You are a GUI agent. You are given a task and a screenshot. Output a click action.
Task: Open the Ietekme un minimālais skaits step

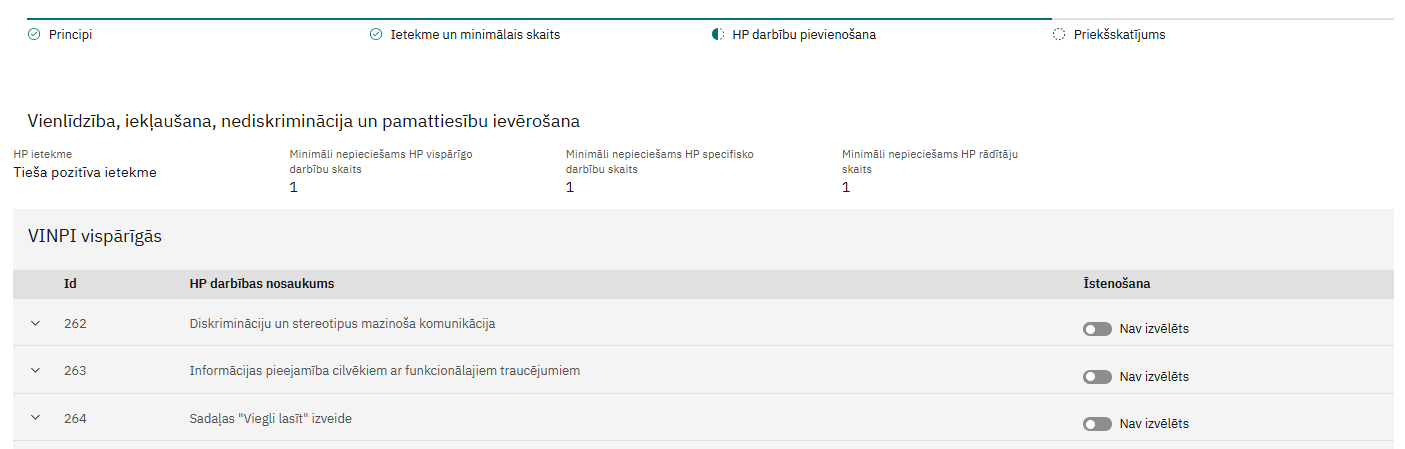pyautogui.click(x=475, y=34)
